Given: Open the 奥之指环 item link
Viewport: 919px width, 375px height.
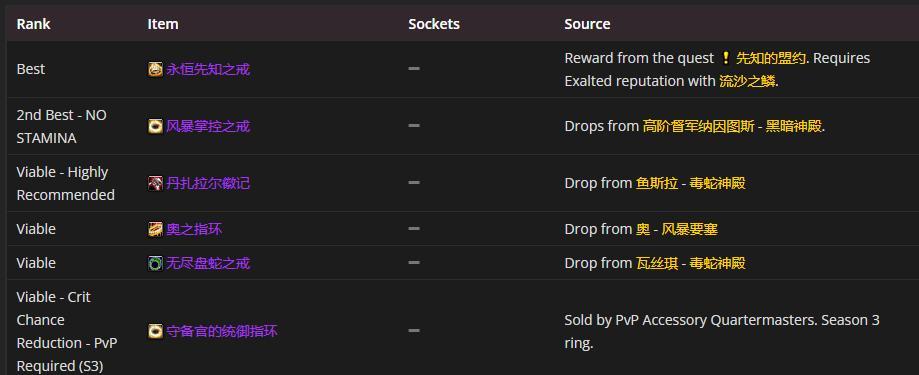Looking at the screenshot, I should 194,229.
